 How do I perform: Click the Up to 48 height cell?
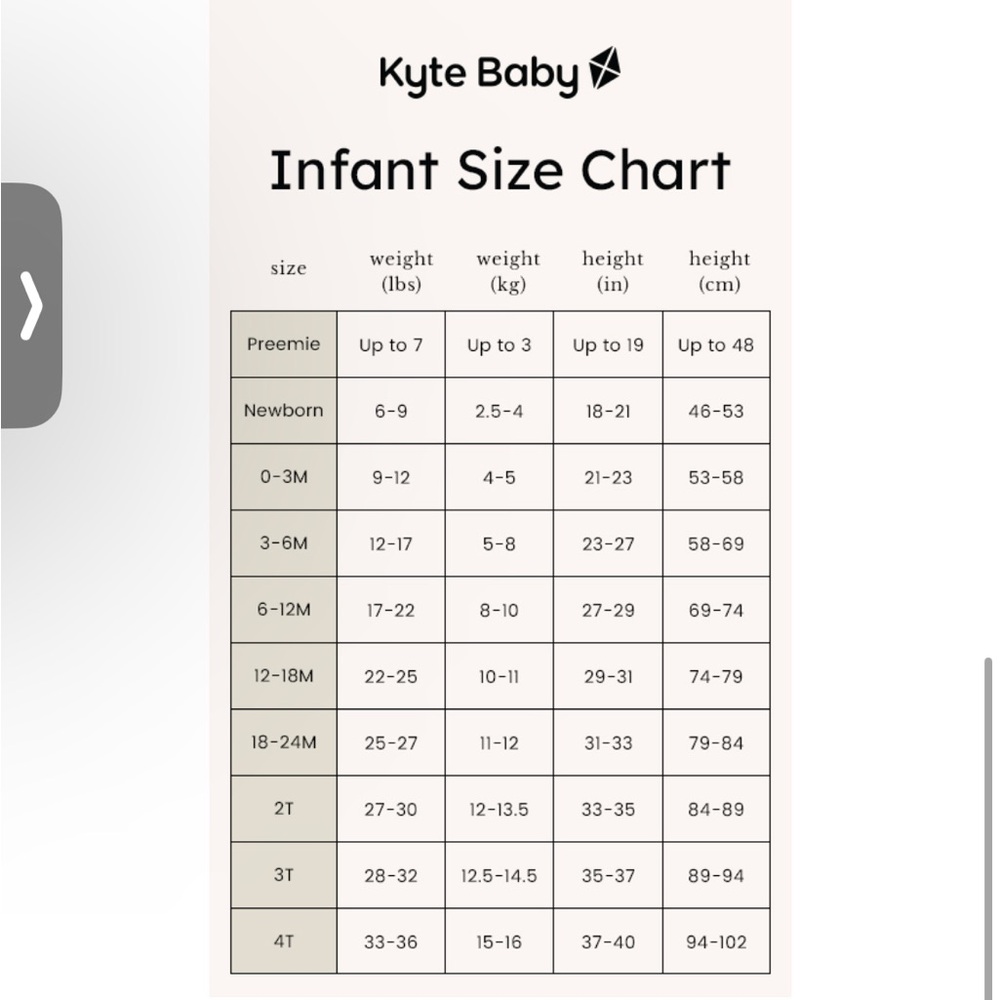tap(716, 344)
